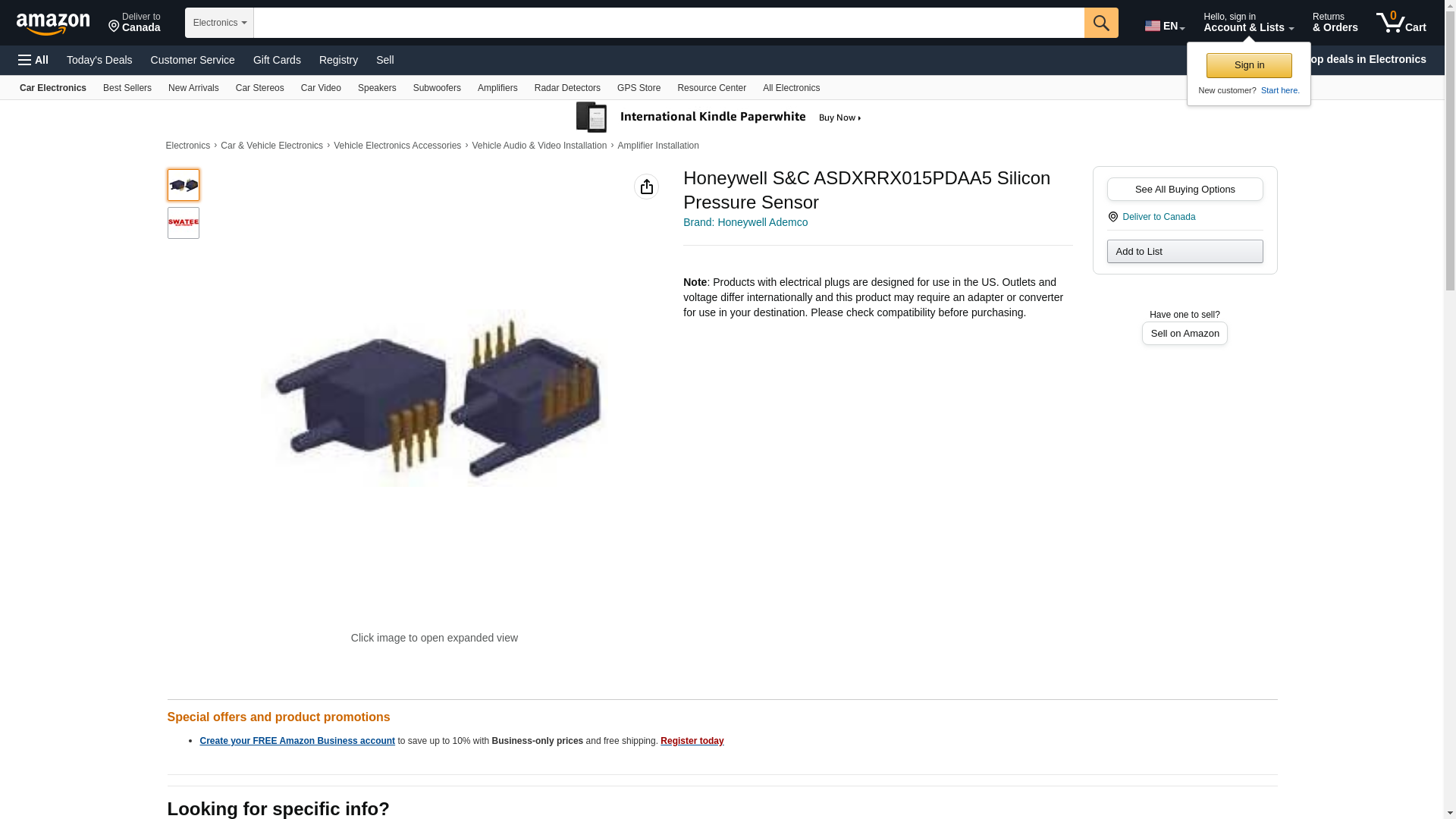The image size is (1456, 819).
Task: Click the yellow Sign in button
Action: coord(1249,65)
